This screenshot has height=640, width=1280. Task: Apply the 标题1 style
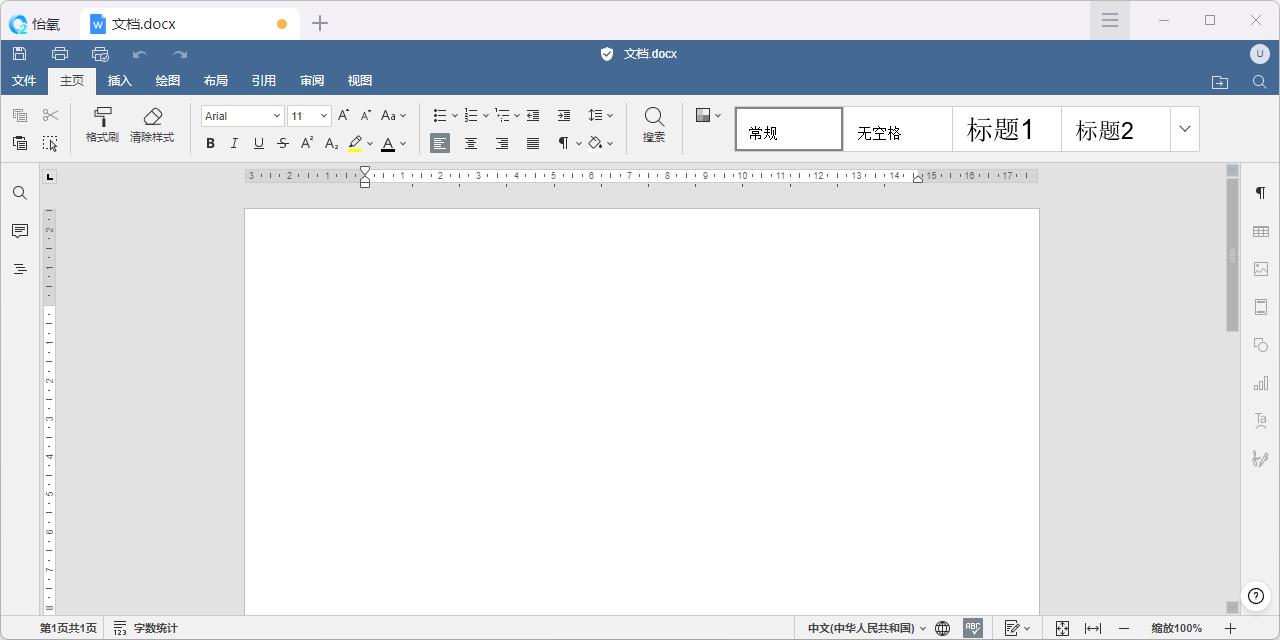pyautogui.click(x=1006, y=129)
